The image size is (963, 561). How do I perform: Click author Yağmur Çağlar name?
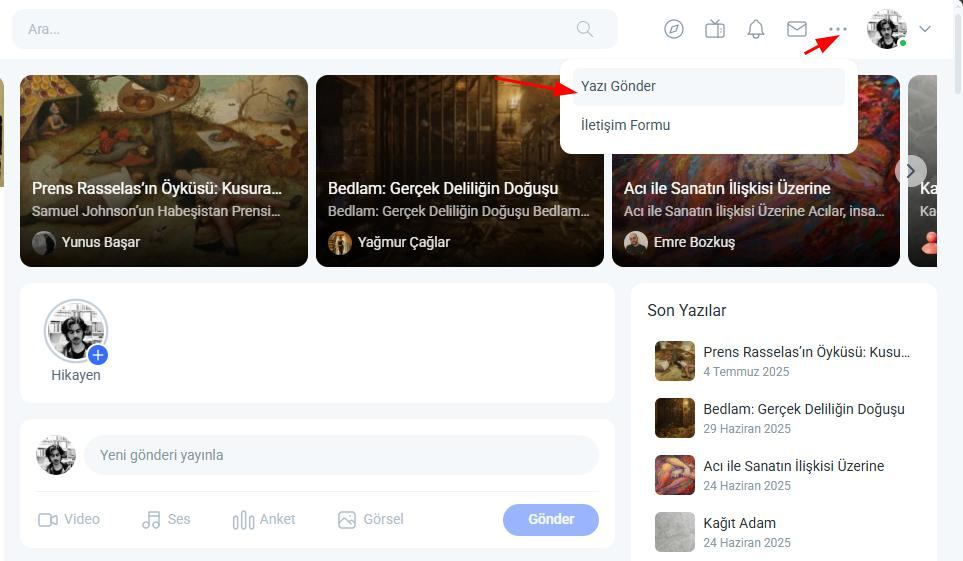coord(404,242)
